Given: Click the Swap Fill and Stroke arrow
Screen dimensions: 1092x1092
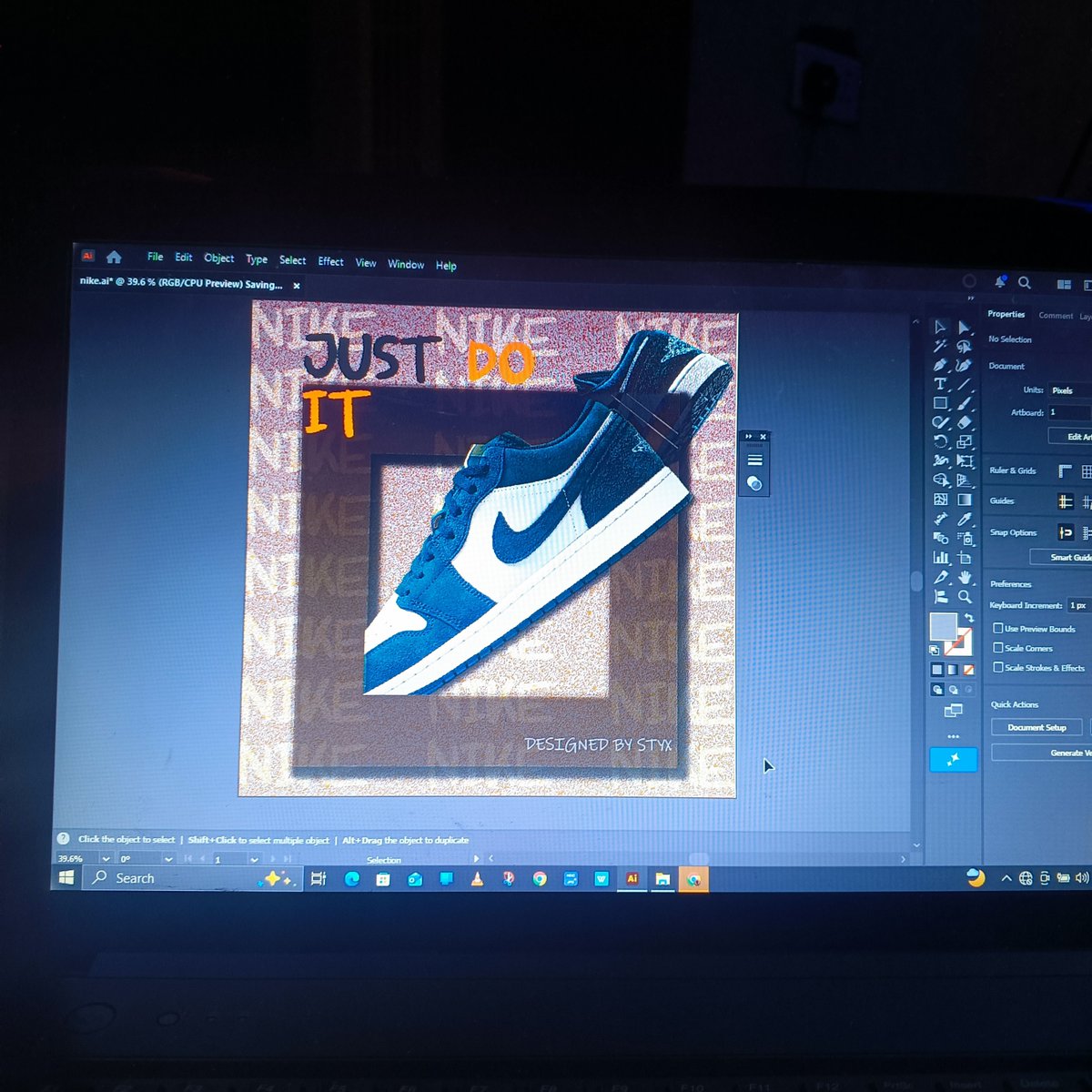Looking at the screenshot, I should coord(969,617).
